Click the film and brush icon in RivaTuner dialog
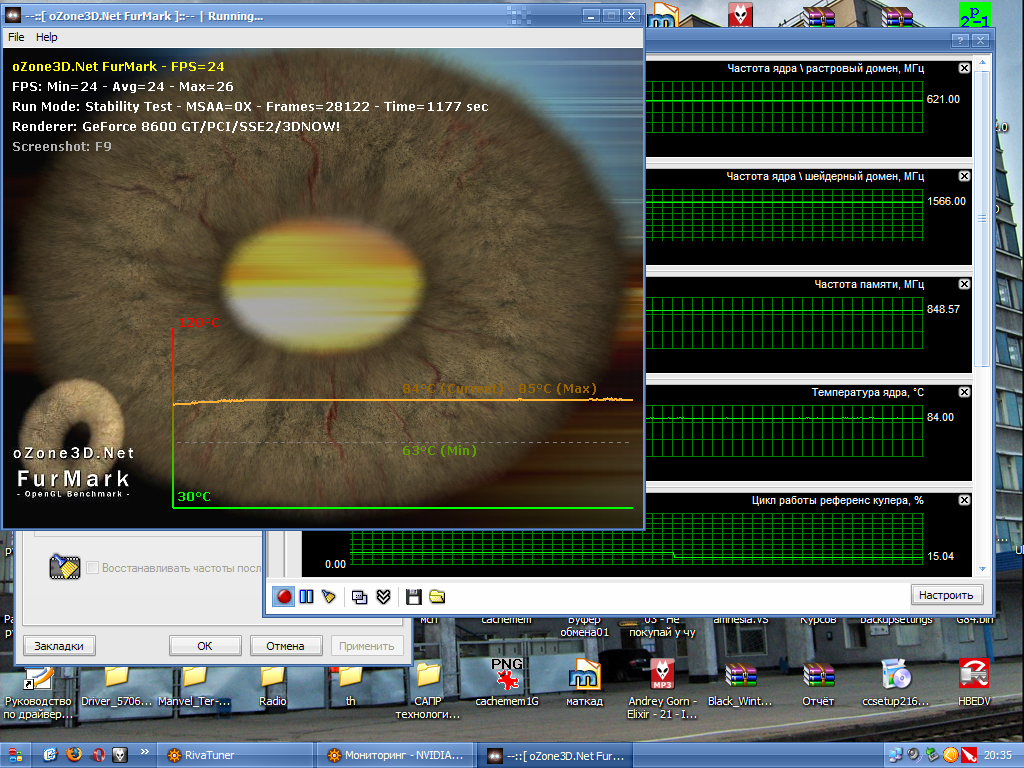The width and height of the screenshot is (1024, 768). coord(64,567)
